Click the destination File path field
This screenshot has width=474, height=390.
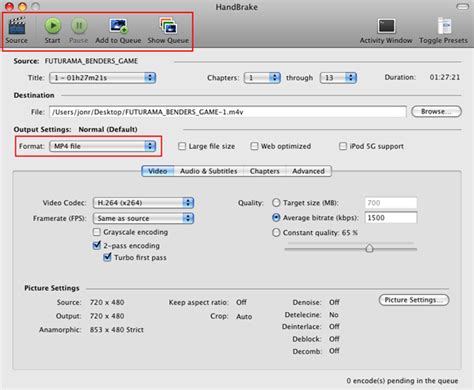[x=228, y=112]
